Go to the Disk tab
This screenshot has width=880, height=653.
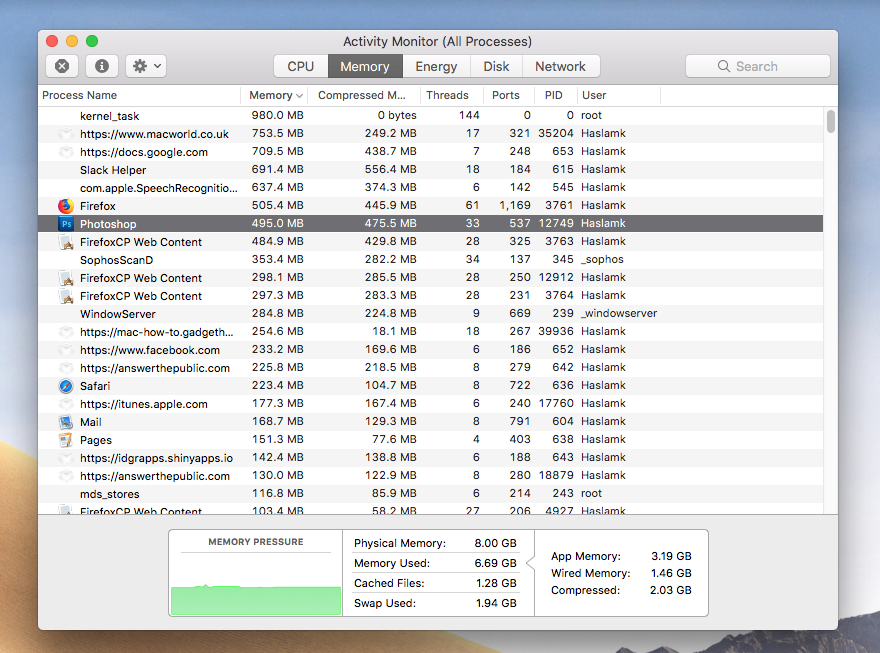pos(496,66)
